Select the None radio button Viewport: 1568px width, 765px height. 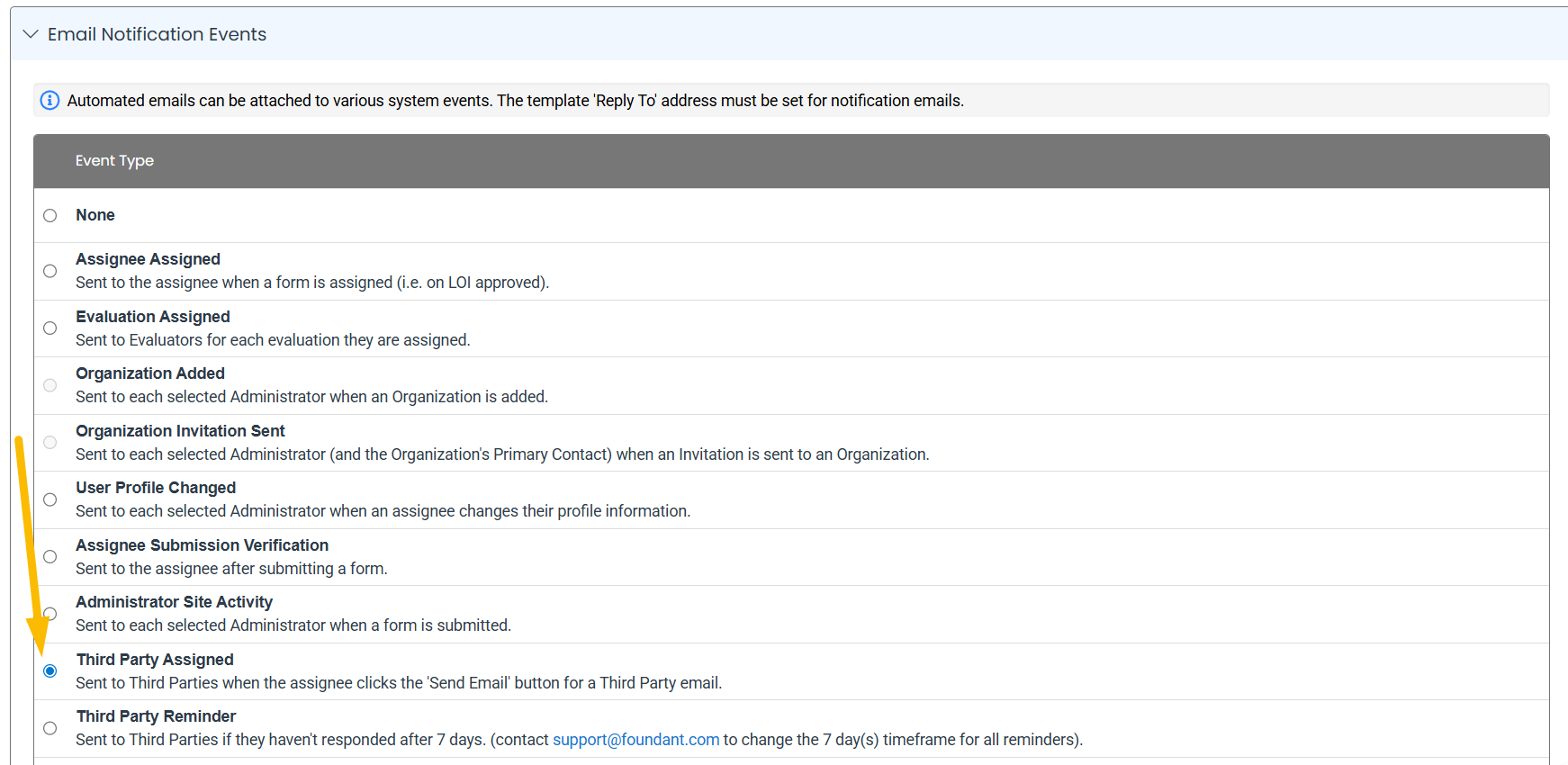[x=50, y=216]
